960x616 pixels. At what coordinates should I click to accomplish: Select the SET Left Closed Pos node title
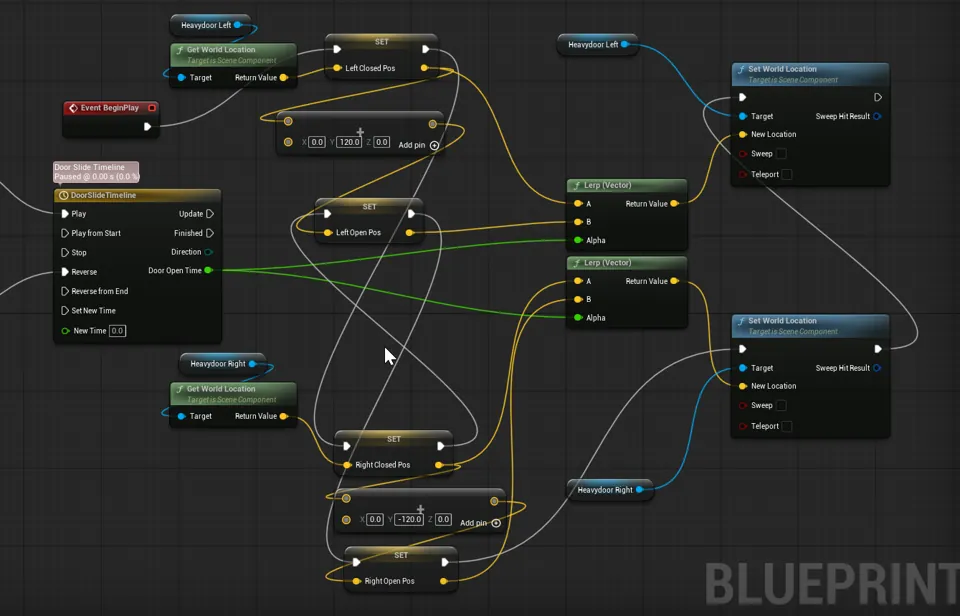click(x=381, y=42)
